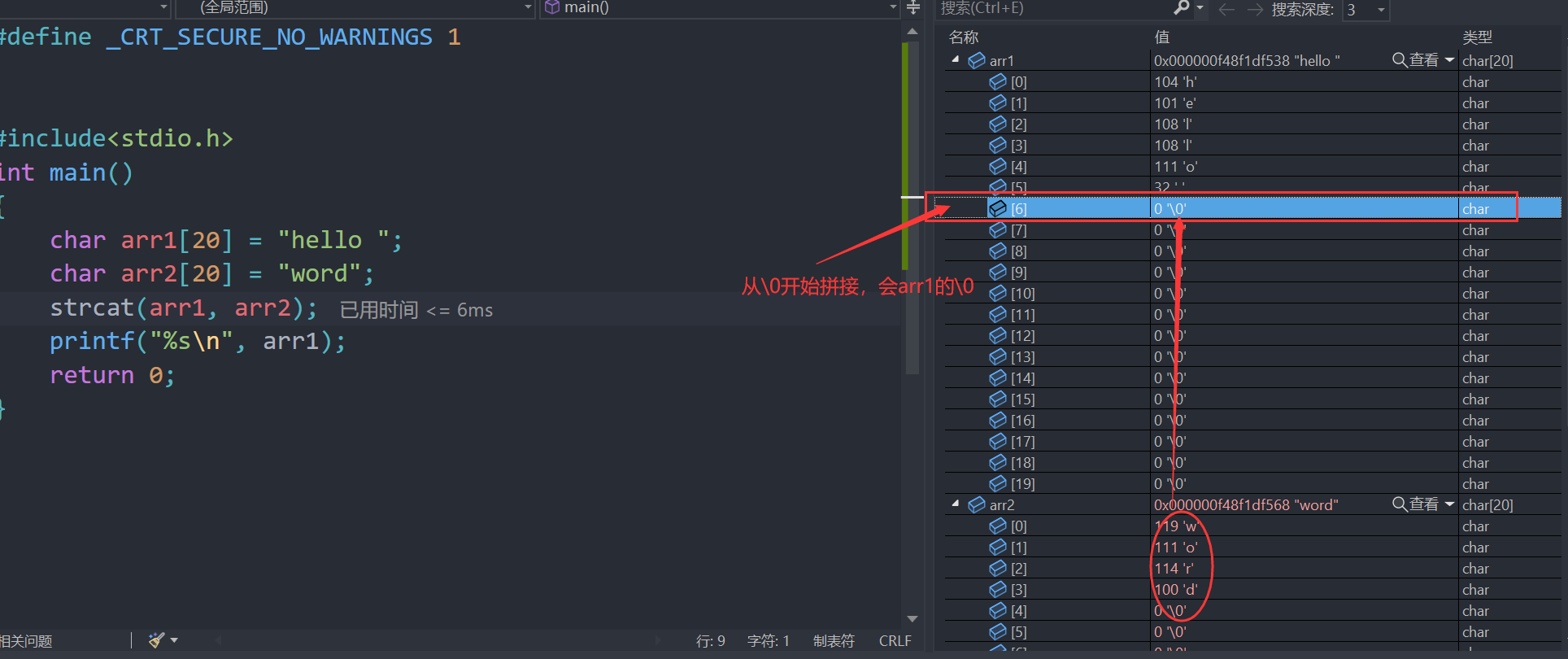Select arr2 element [4] icon
Screen dimensions: 1568x659
(998, 610)
